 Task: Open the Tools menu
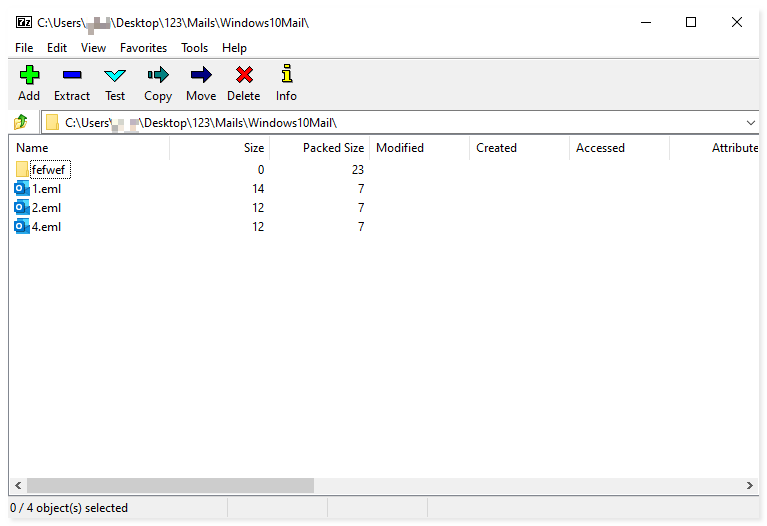(x=194, y=48)
